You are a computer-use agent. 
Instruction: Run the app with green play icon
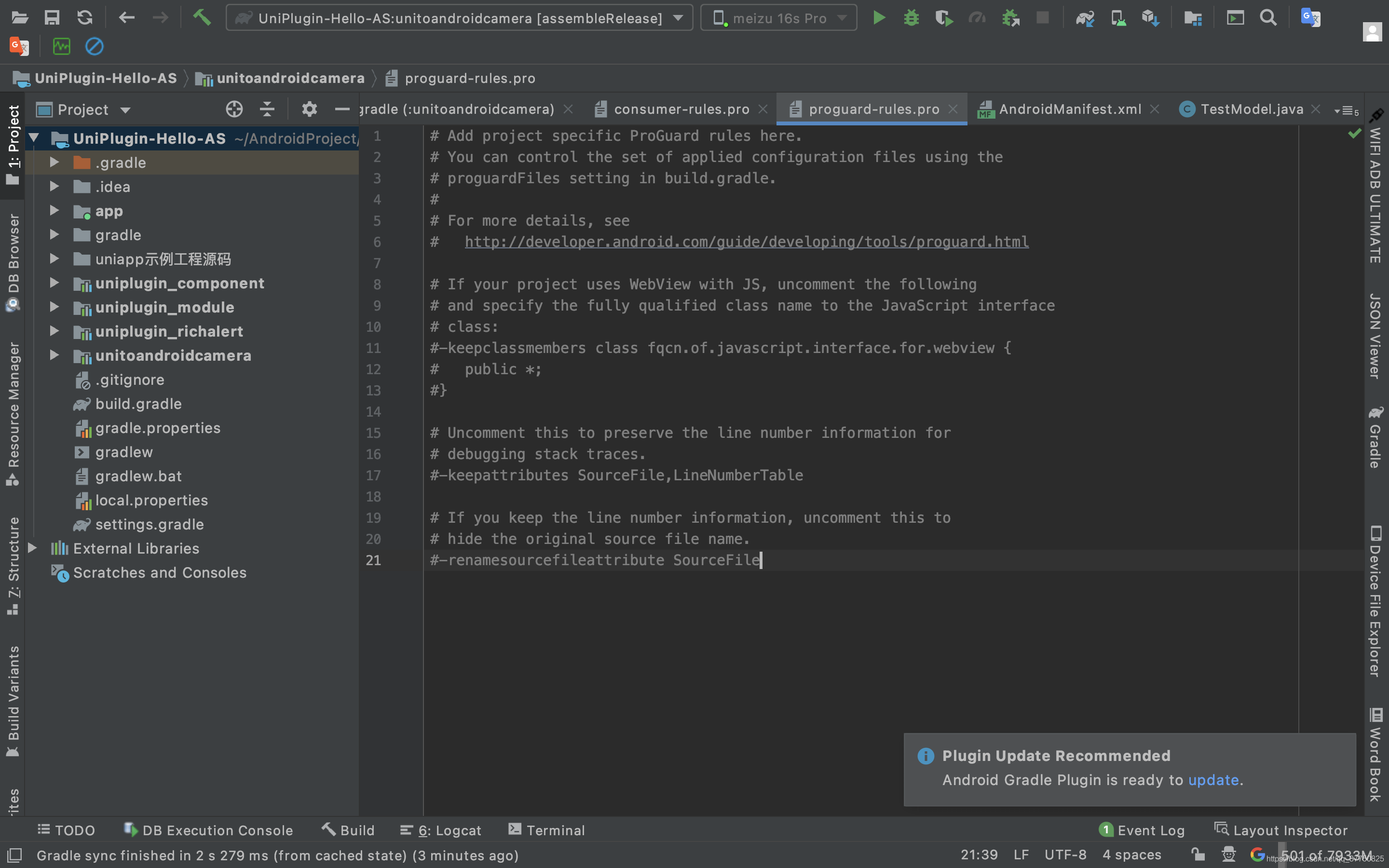coord(878,18)
